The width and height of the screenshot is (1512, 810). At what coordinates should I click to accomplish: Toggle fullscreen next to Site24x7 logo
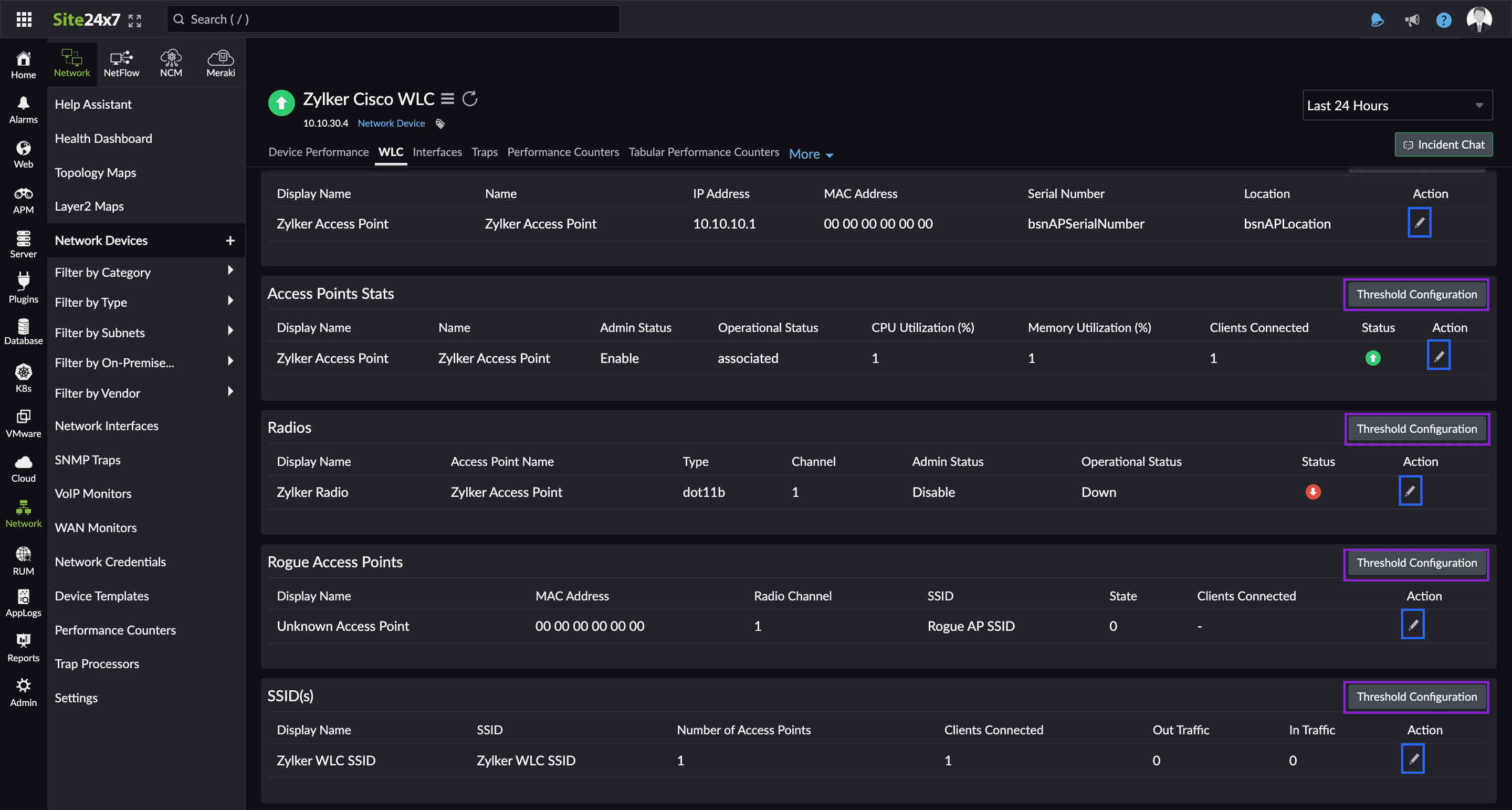coord(134,20)
